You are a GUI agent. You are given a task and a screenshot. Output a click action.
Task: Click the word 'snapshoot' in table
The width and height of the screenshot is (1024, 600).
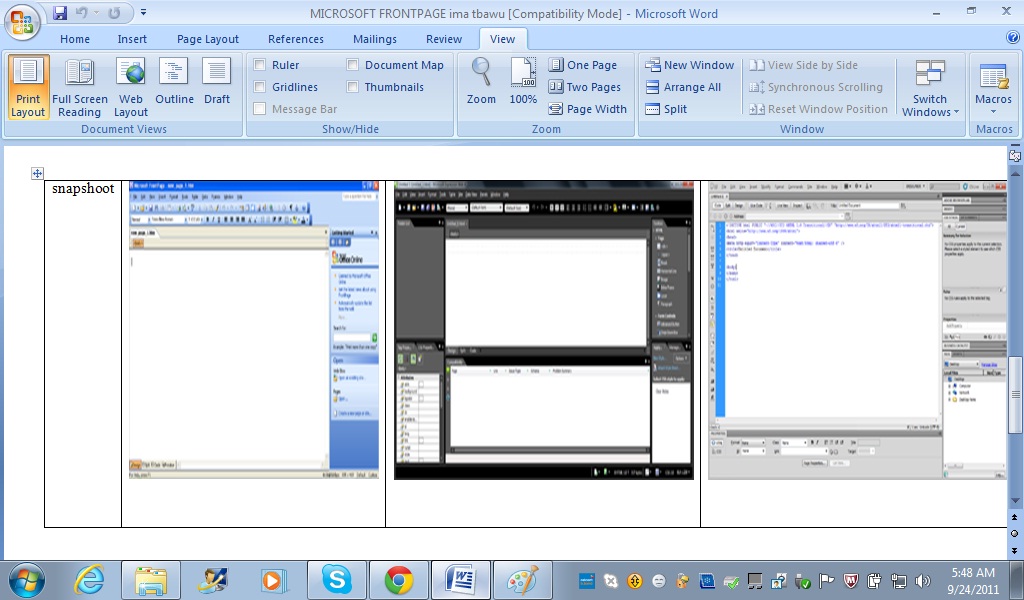pos(83,189)
